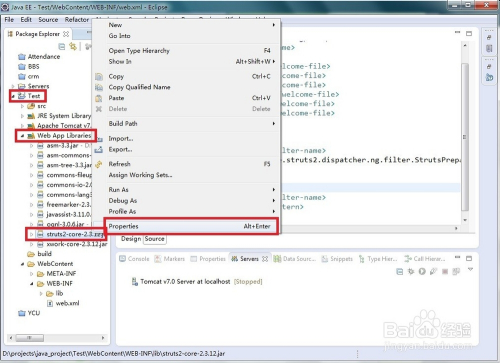Start the server from Servers toolbar
Image resolution: width=500 pixels, height=363 pixels.
422,271
